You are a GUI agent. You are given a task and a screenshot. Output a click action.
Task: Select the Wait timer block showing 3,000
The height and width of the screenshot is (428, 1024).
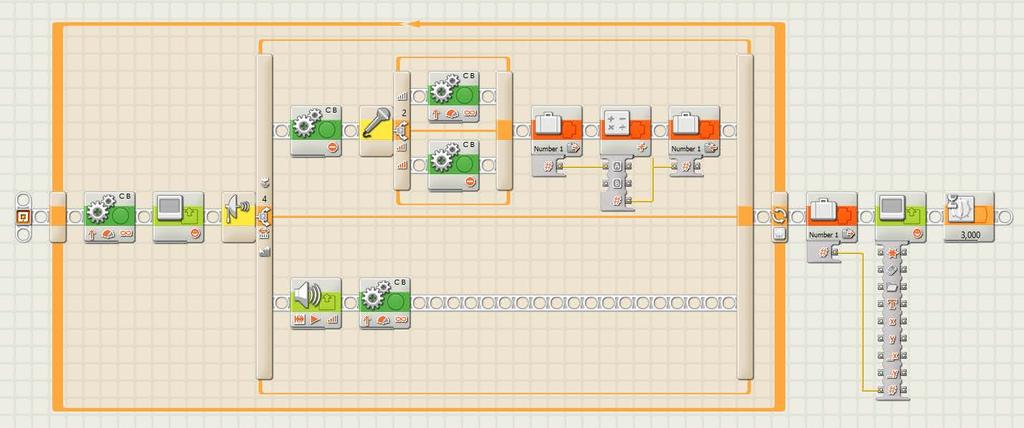click(969, 216)
